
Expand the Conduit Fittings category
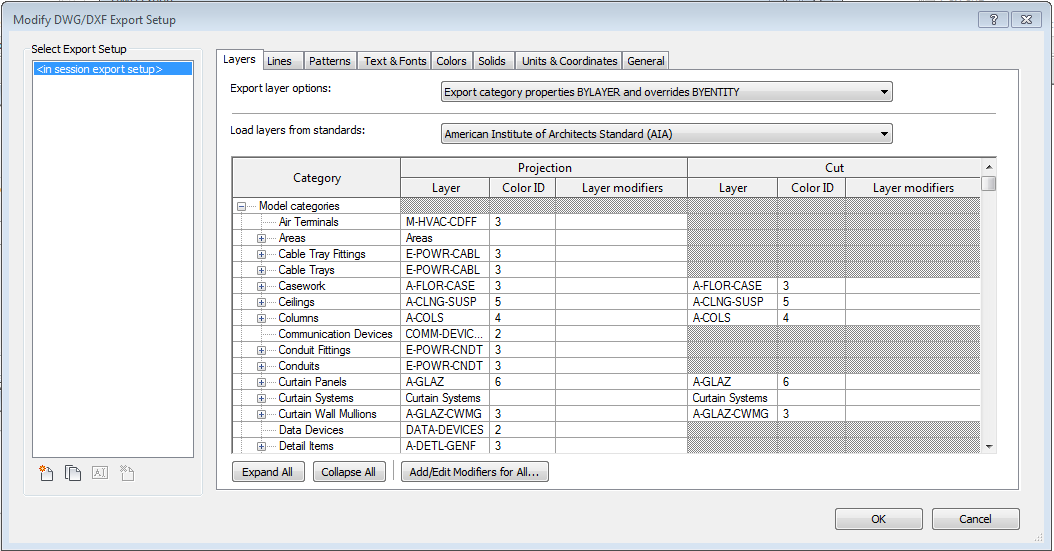261,351
